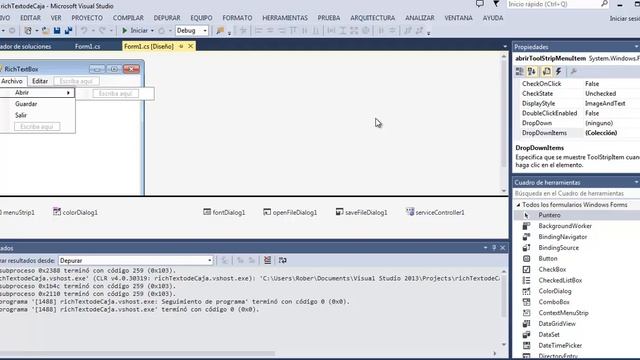640x360 pixels.
Task: Select the colorDialog1 component in tray
Action: [x=76, y=212]
